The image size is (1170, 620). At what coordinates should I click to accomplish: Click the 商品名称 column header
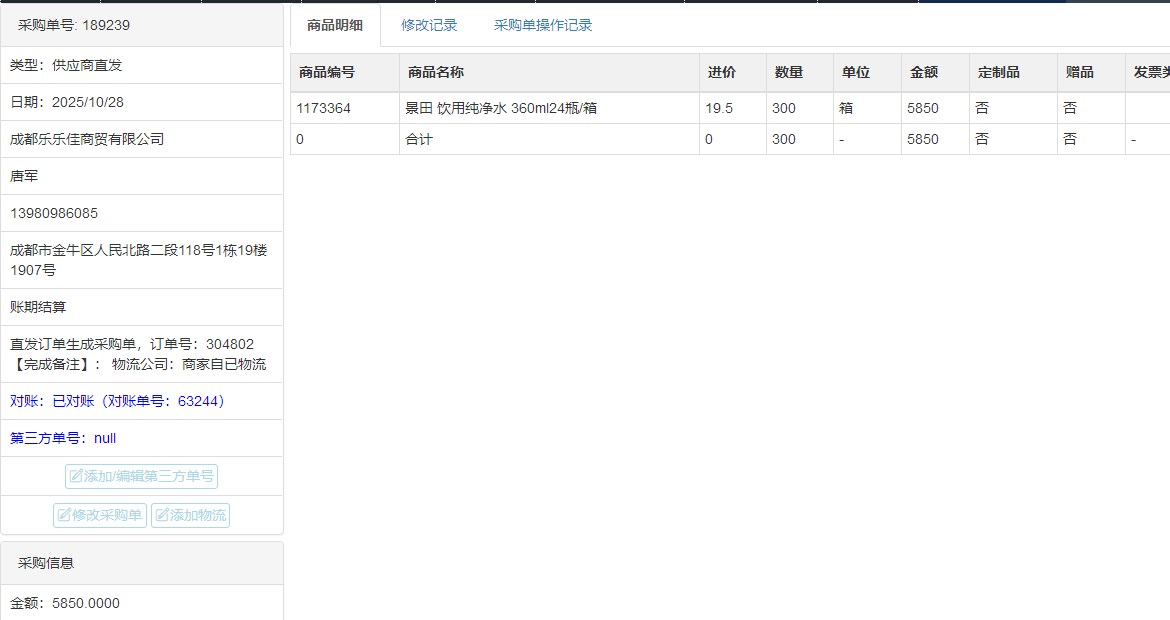coord(435,73)
